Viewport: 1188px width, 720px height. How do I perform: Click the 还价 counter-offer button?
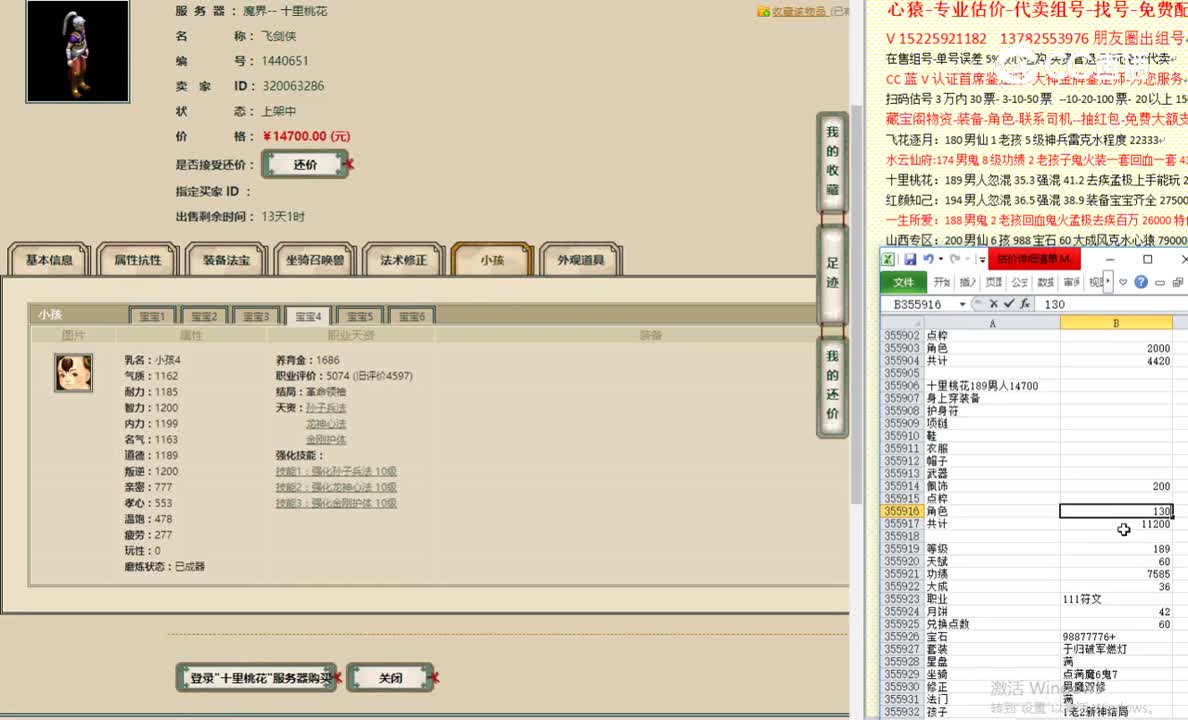[305, 164]
